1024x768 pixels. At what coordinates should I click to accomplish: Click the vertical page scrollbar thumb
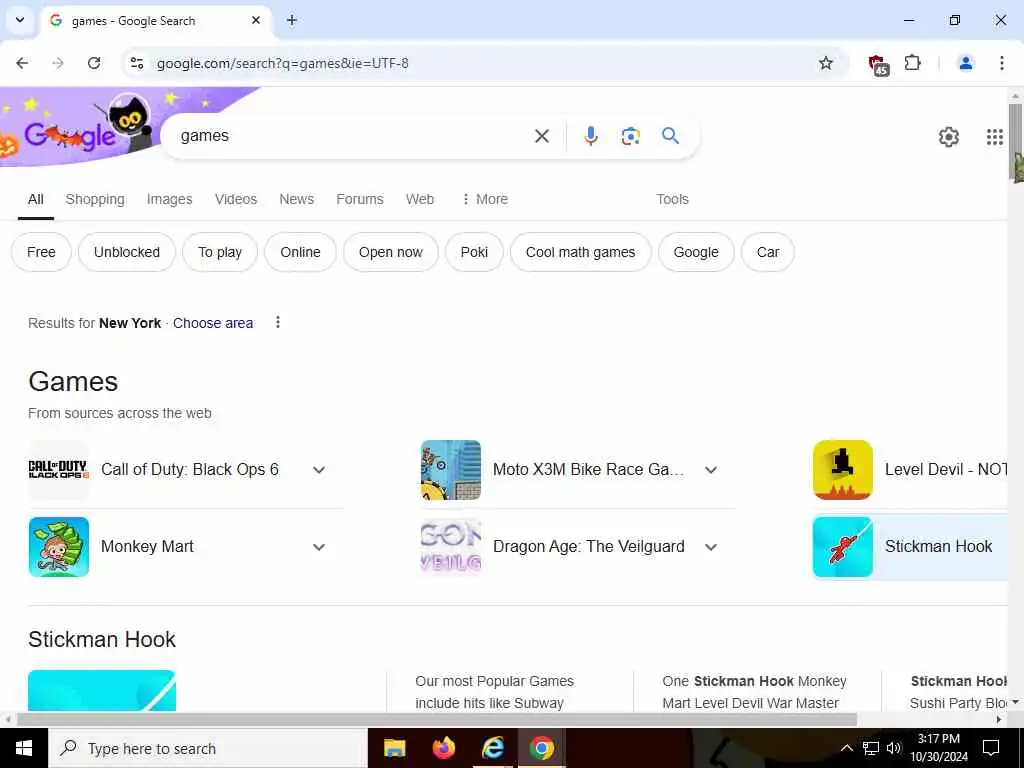coord(1016,142)
